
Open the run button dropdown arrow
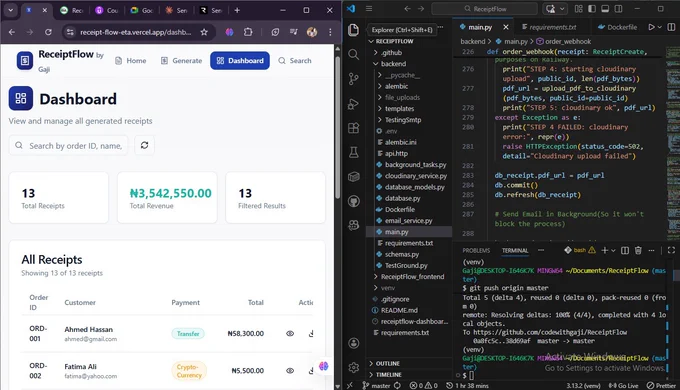pos(660,27)
